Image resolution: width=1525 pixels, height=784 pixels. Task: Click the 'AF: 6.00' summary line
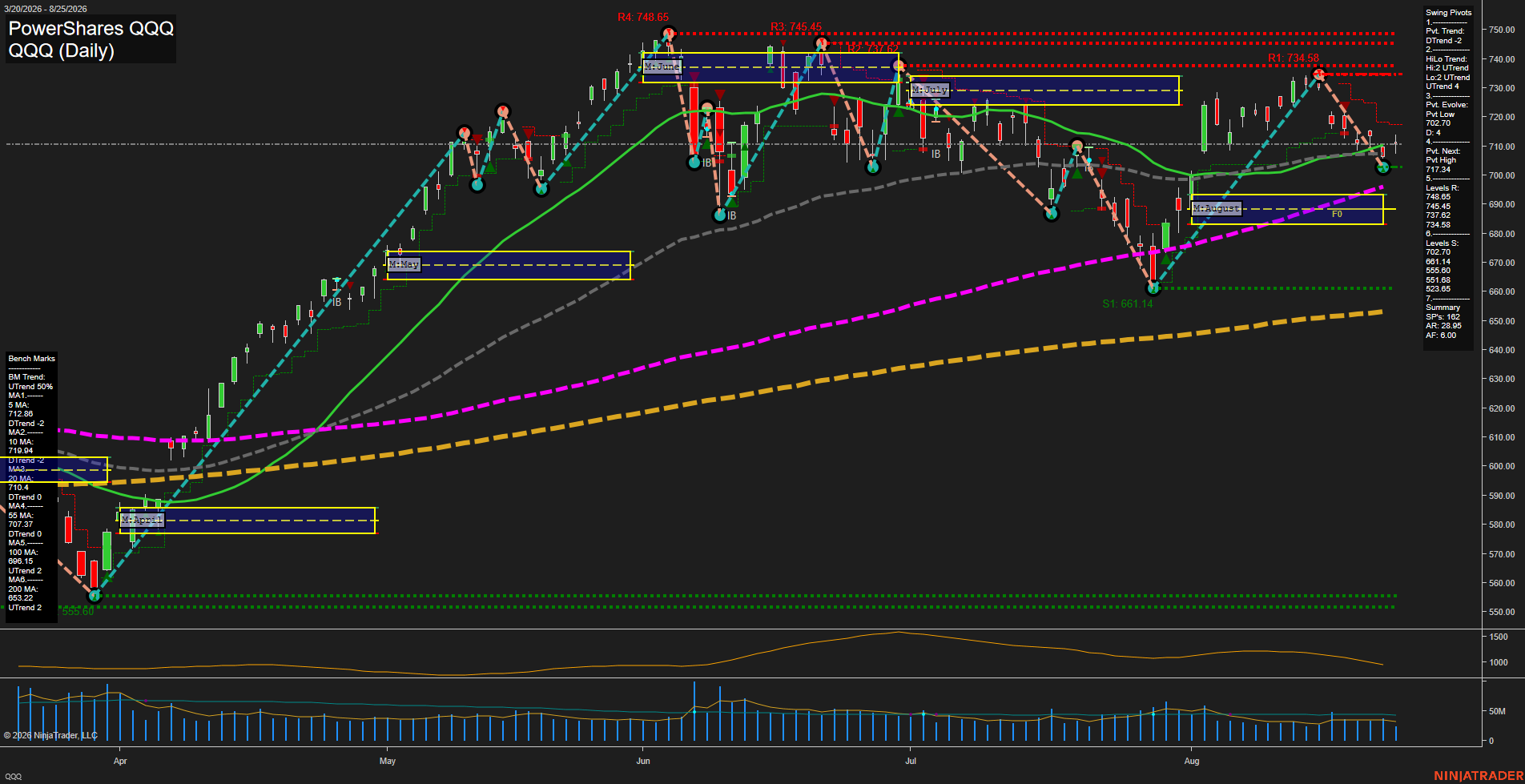pyautogui.click(x=1440, y=336)
